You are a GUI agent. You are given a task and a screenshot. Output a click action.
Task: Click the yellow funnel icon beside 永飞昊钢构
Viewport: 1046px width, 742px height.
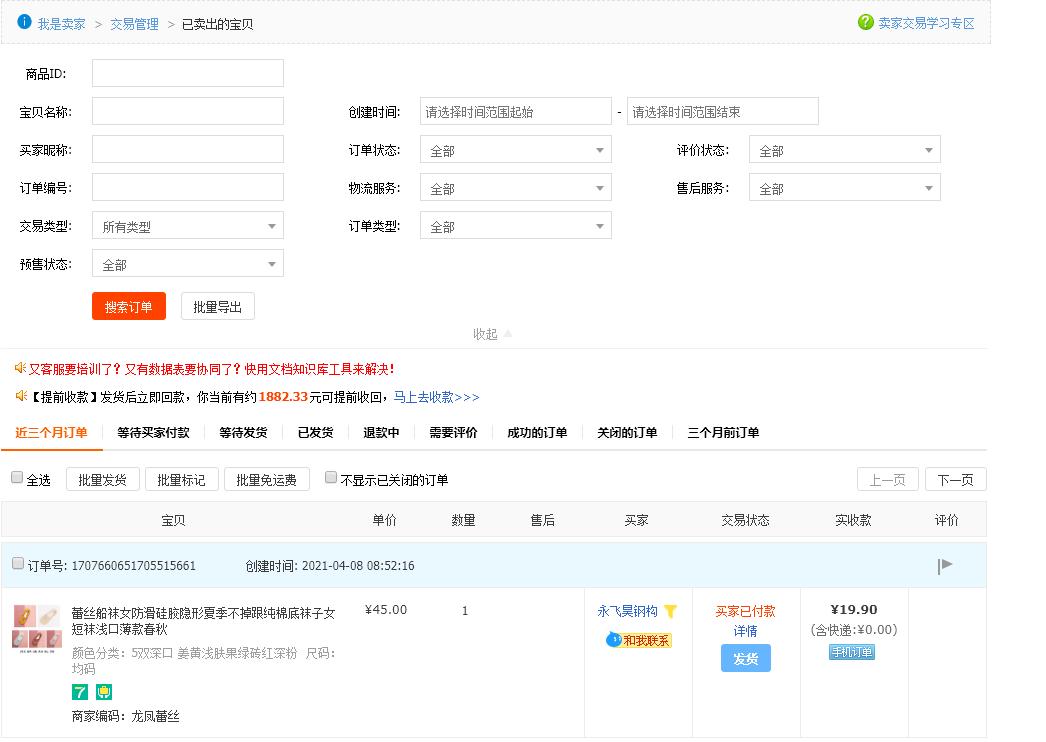click(671, 611)
